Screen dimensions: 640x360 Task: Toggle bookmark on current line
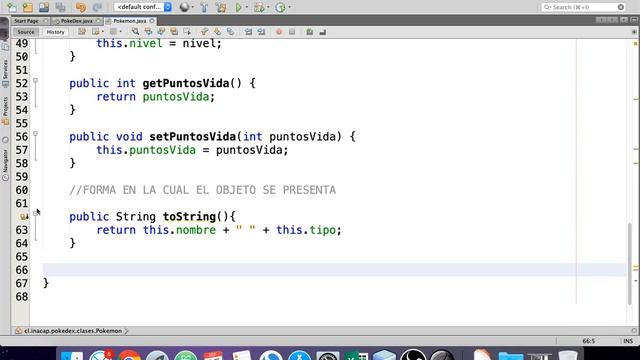pyautogui.click(x=231, y=32)
